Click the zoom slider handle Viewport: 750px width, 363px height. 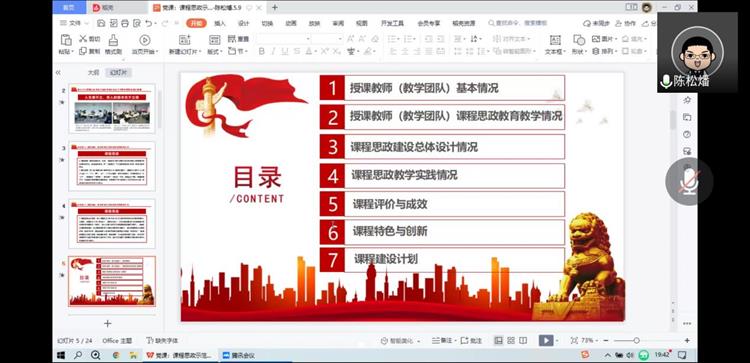tap(636, 341)
